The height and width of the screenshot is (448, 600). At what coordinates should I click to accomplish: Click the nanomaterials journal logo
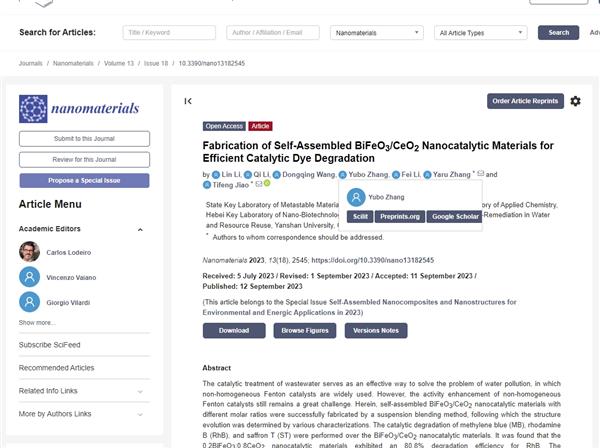tap(80, 109)
